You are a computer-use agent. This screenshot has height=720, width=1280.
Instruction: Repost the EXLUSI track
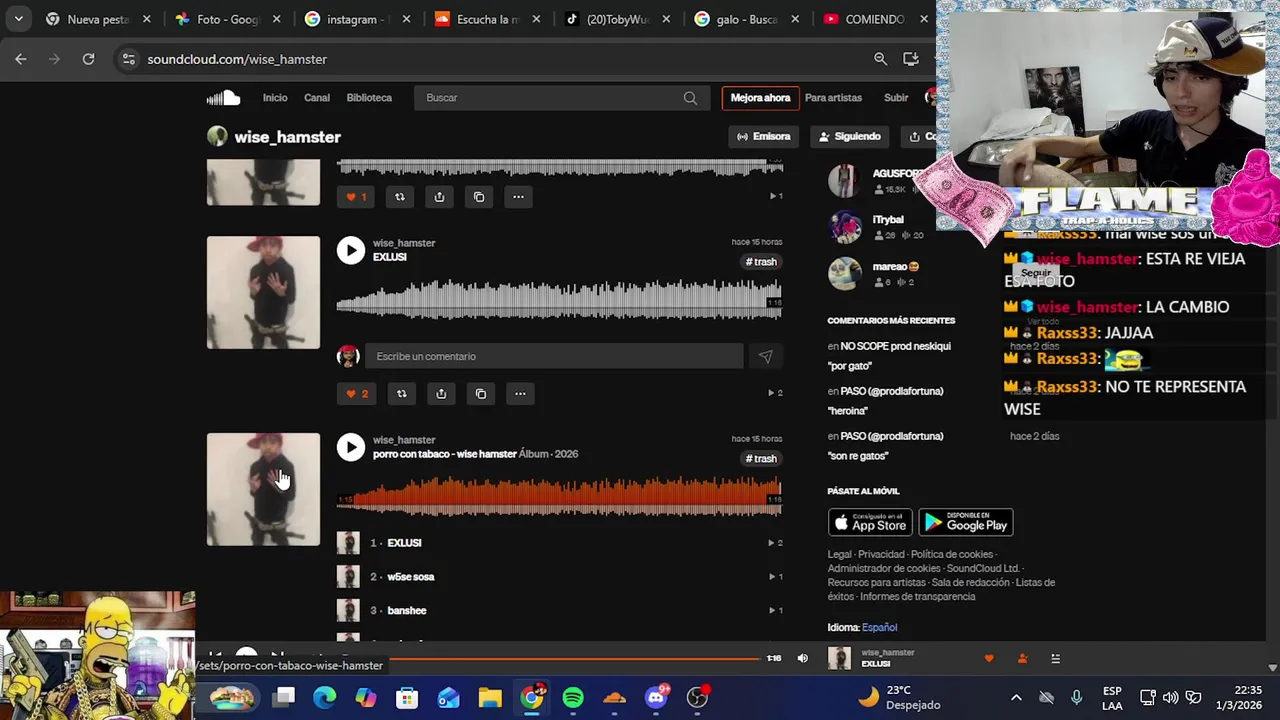401,394
